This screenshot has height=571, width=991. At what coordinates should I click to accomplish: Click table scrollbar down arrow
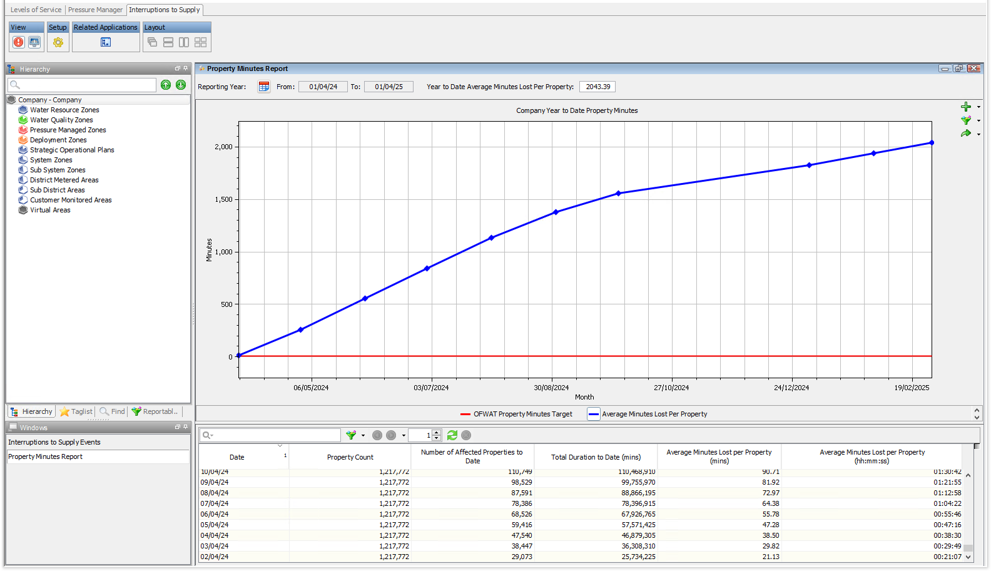point(968,557)
